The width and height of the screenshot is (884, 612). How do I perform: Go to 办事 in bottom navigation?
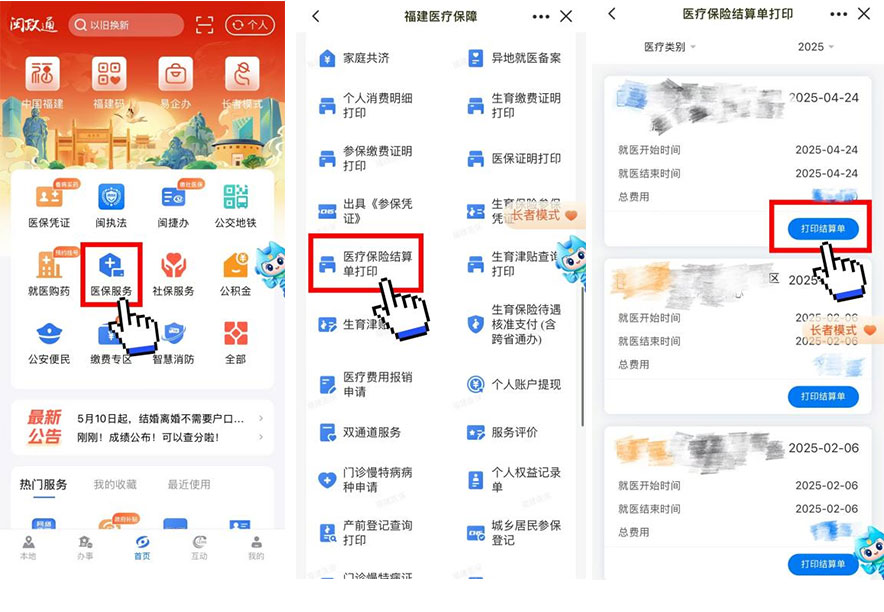(x=85, y=547)
